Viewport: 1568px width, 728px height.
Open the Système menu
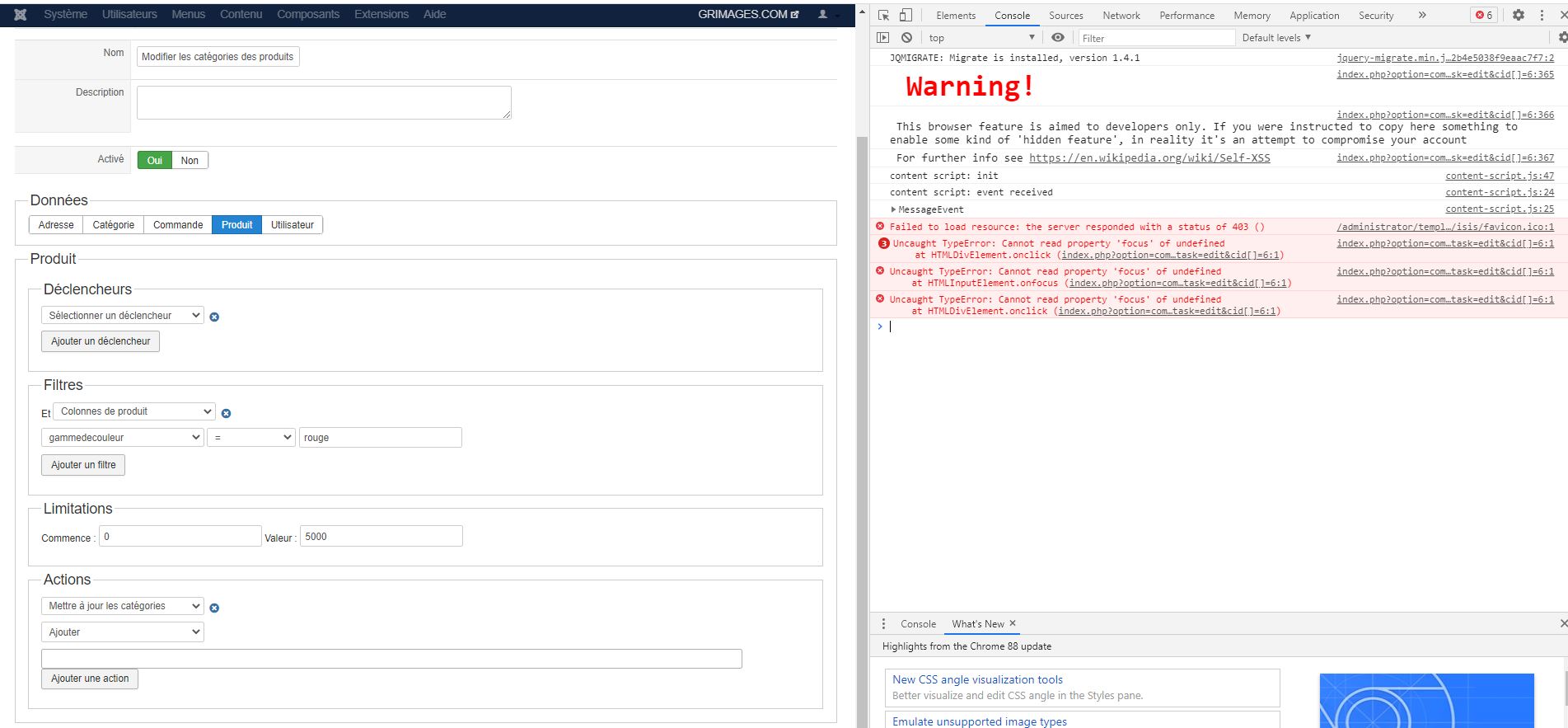coord(65,14)
